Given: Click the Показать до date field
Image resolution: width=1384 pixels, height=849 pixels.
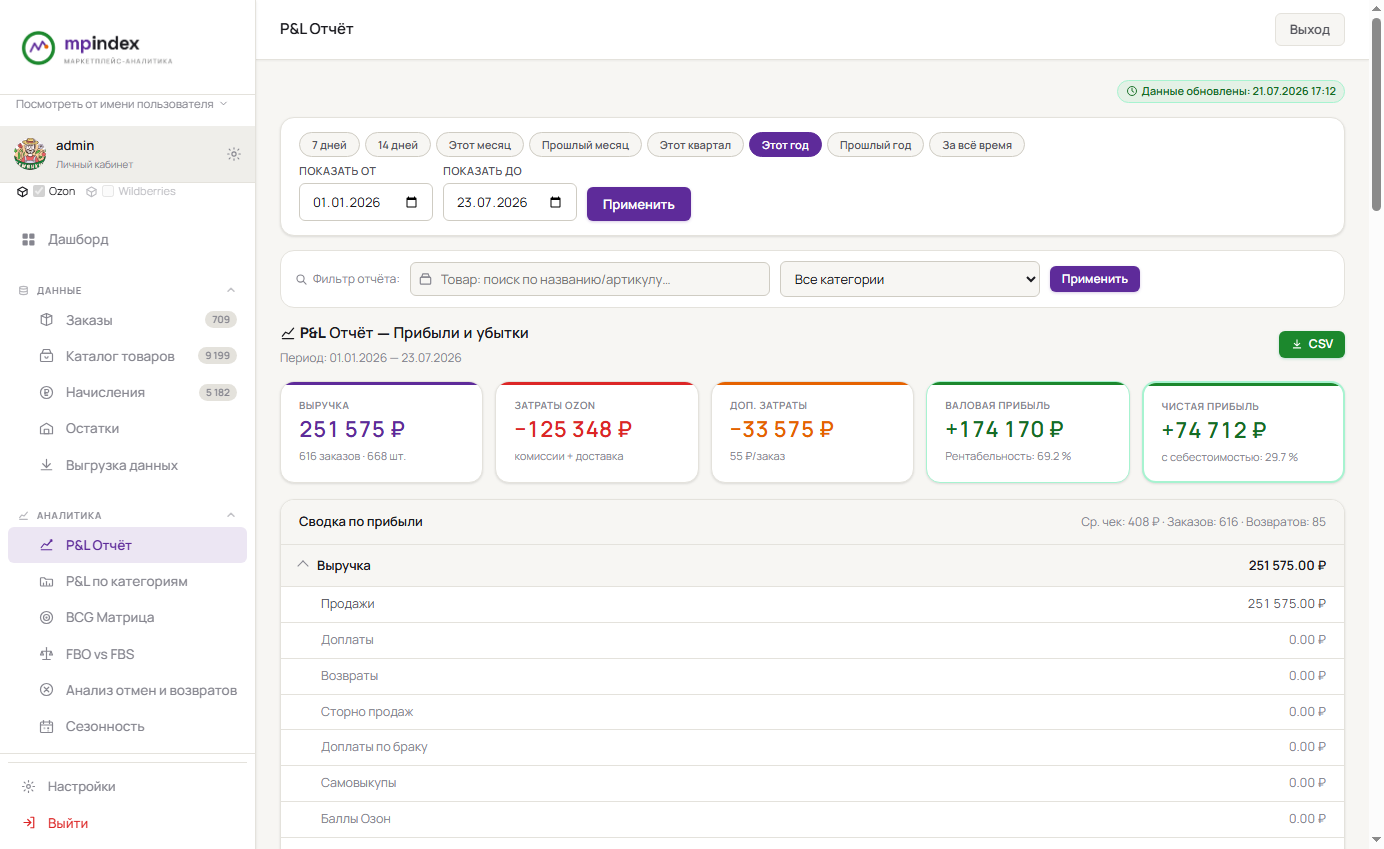Looking at the screenshot, I should click(x=510, y=202).
